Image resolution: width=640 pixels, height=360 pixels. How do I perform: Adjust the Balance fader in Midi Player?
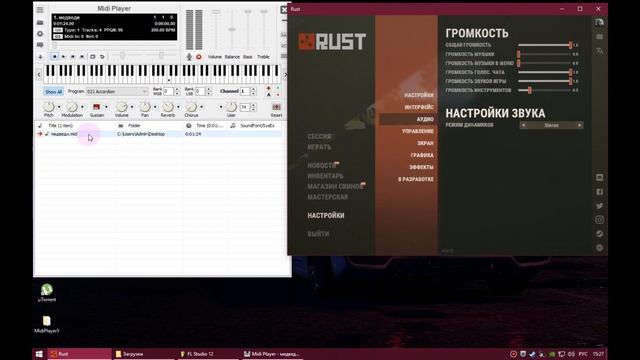click(232, 30)
